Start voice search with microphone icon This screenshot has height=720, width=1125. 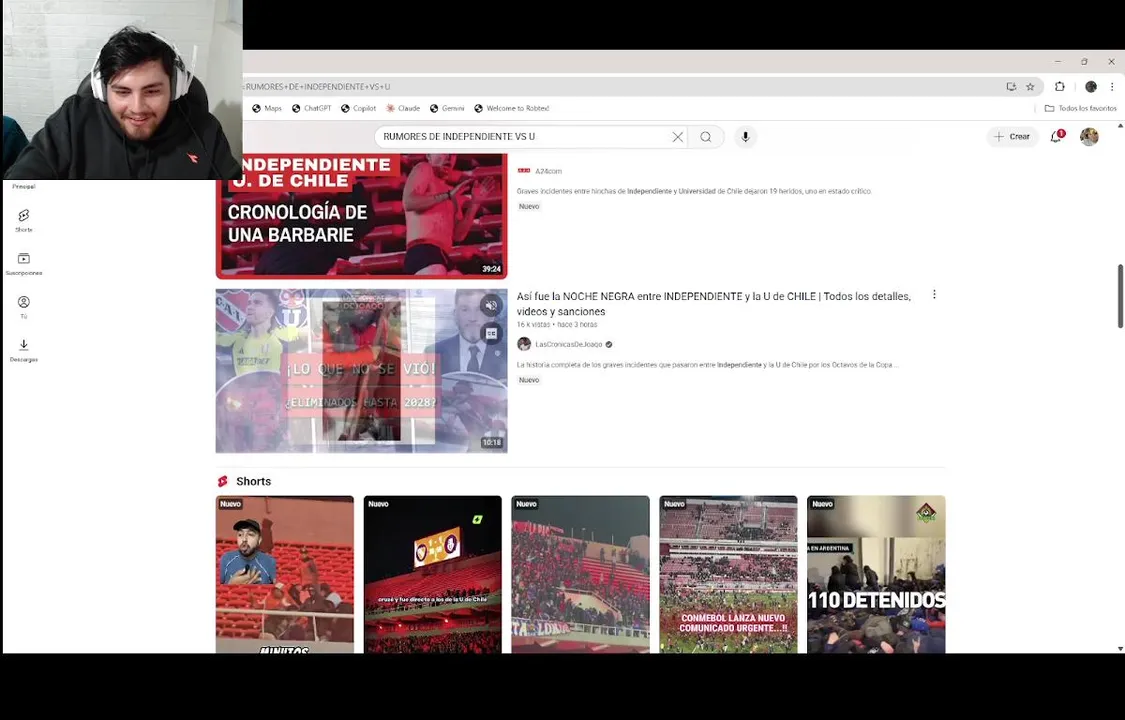pyautogui.click(x=745, y=136)
